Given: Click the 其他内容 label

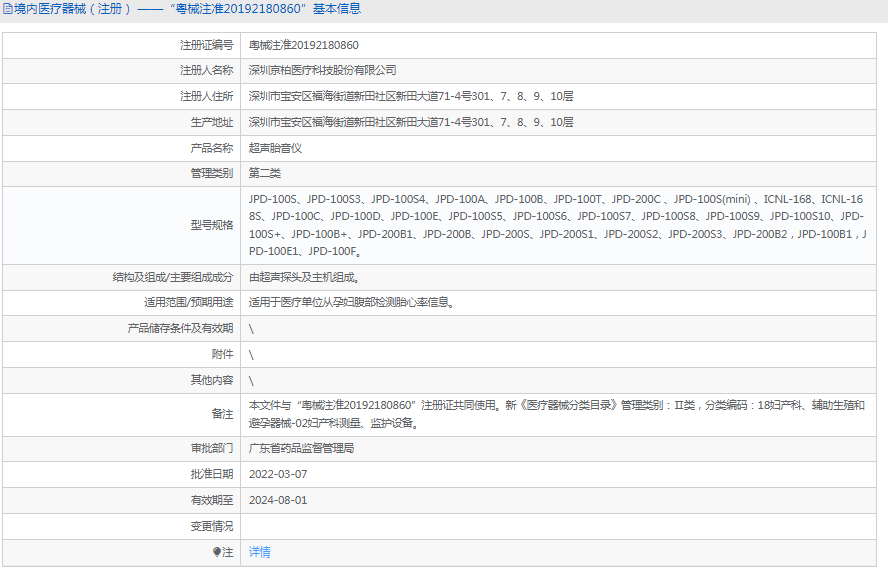Looking at the screenshot, I should click(211, 380).
